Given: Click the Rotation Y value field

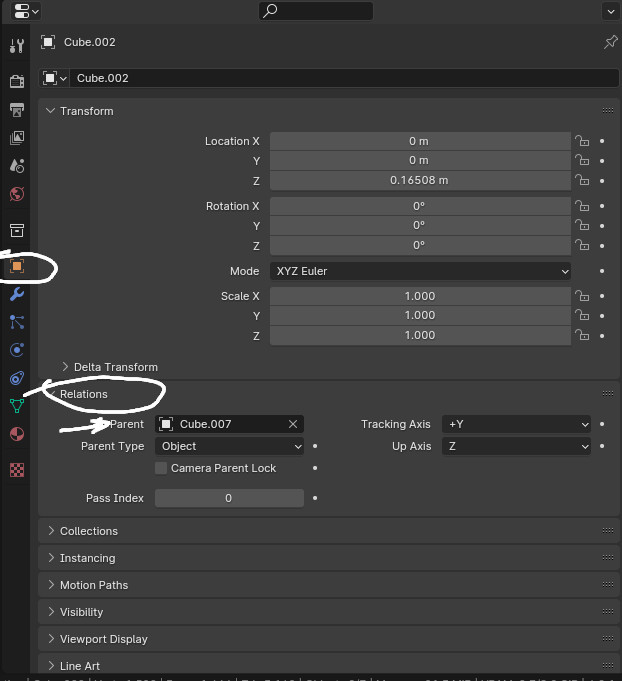Looking at the screenshot, I should pyautogui.click(x=420, y=225).
